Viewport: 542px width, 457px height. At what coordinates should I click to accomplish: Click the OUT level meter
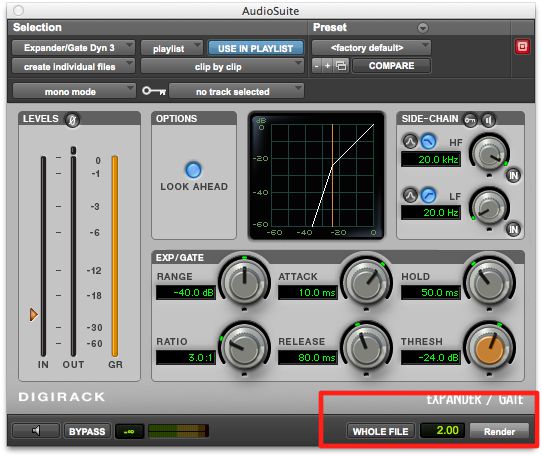[73, 256]
